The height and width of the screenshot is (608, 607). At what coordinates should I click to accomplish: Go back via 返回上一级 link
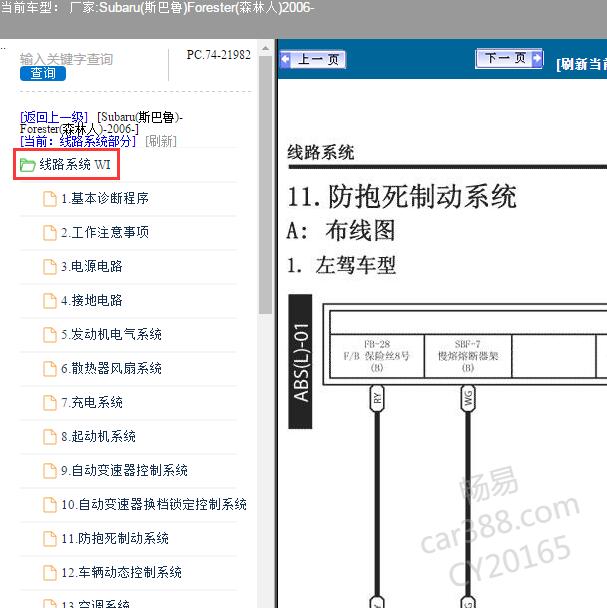click(x=54, y=117)
